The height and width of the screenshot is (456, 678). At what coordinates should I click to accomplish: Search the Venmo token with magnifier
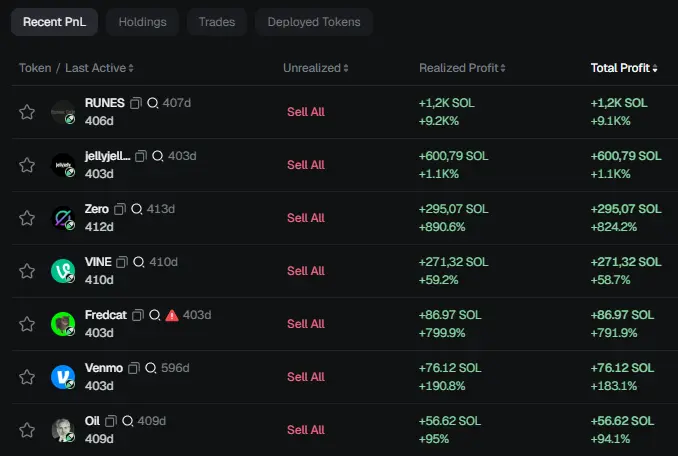coord(151,368)
